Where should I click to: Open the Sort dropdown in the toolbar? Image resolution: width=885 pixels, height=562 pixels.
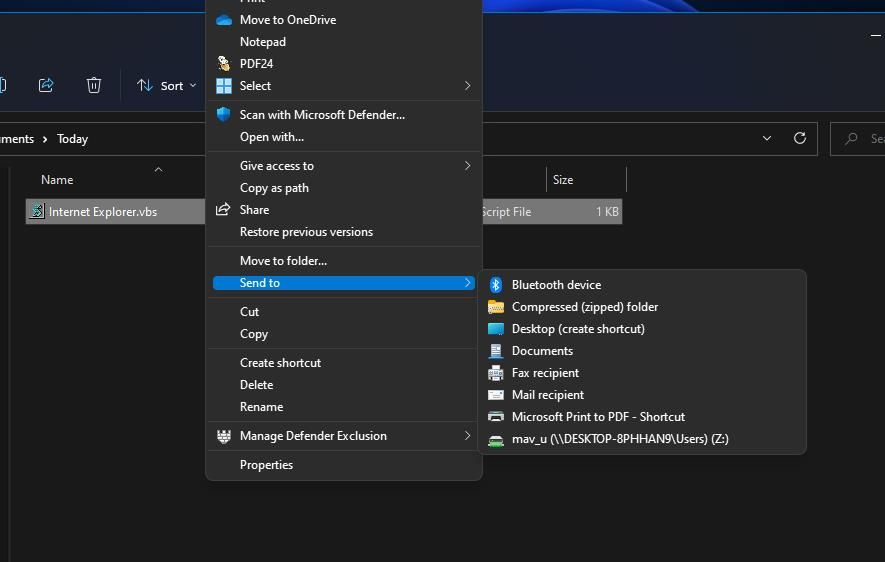166,86
